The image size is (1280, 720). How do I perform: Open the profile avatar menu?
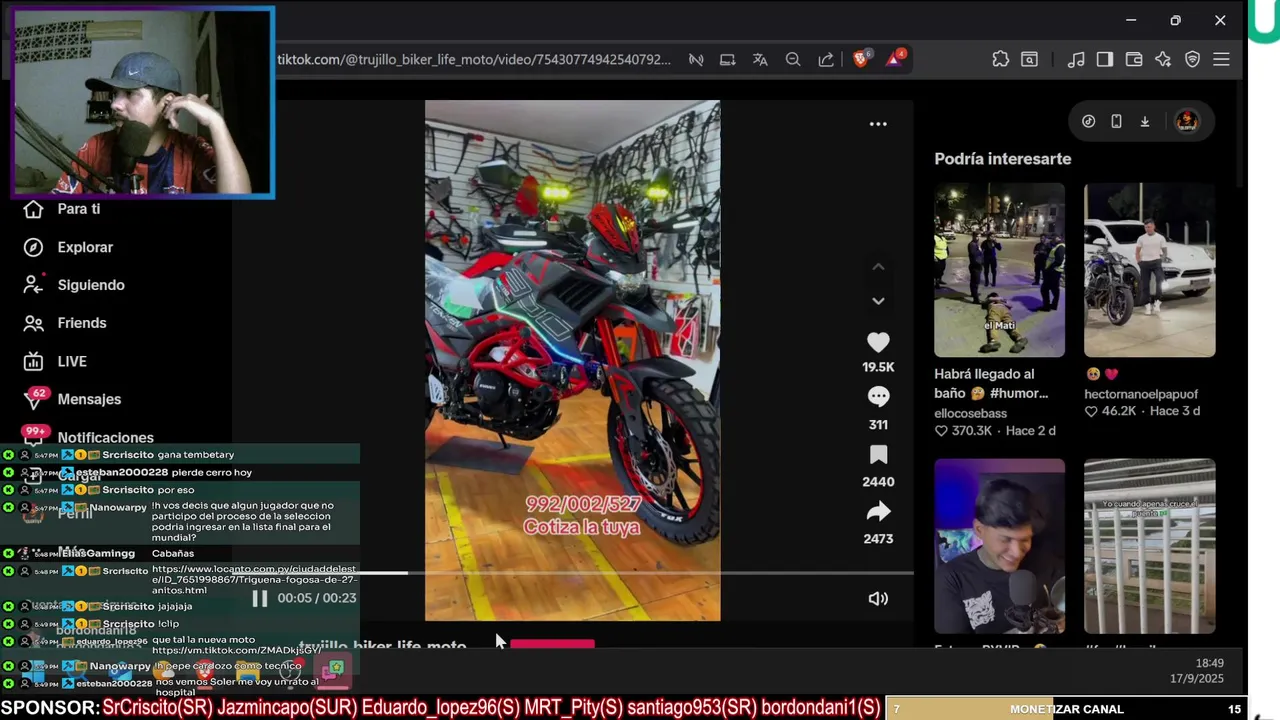point(1187,121)
